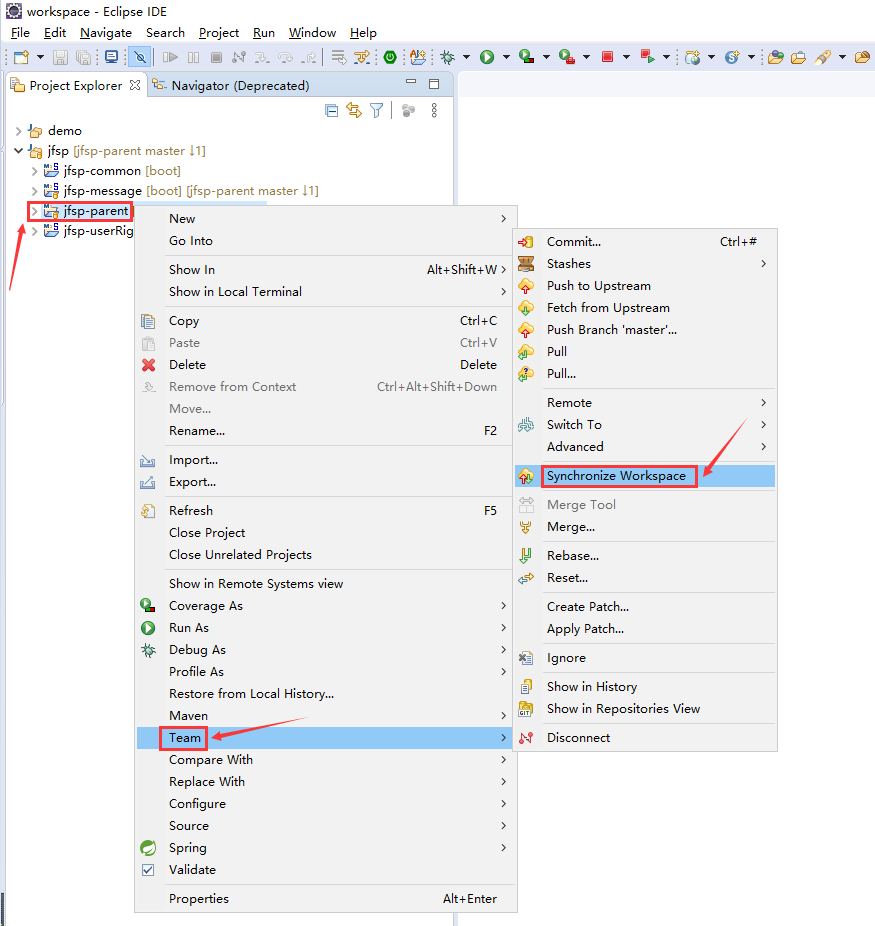Image resolution: width=875 pixels, height=926 pixels.
Task: Open the Project Explorer filter funnel icon
Action: tap(376, 110)
